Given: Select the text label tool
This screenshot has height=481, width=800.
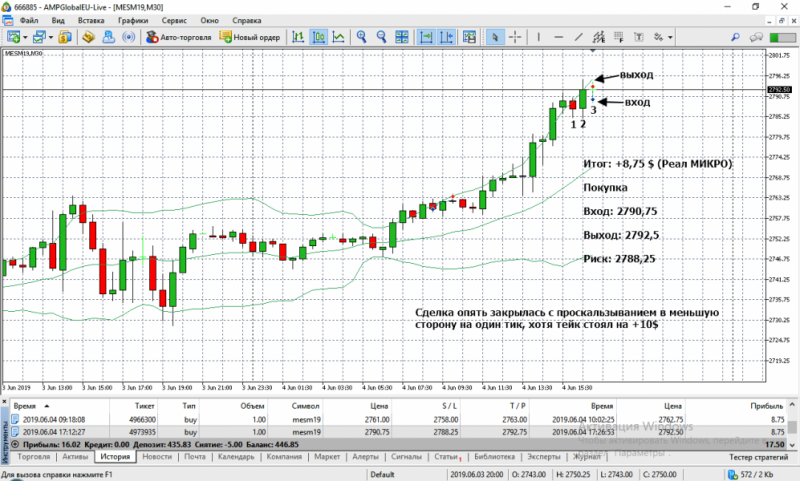Looking at the screenshot, I should click(638, 37).
